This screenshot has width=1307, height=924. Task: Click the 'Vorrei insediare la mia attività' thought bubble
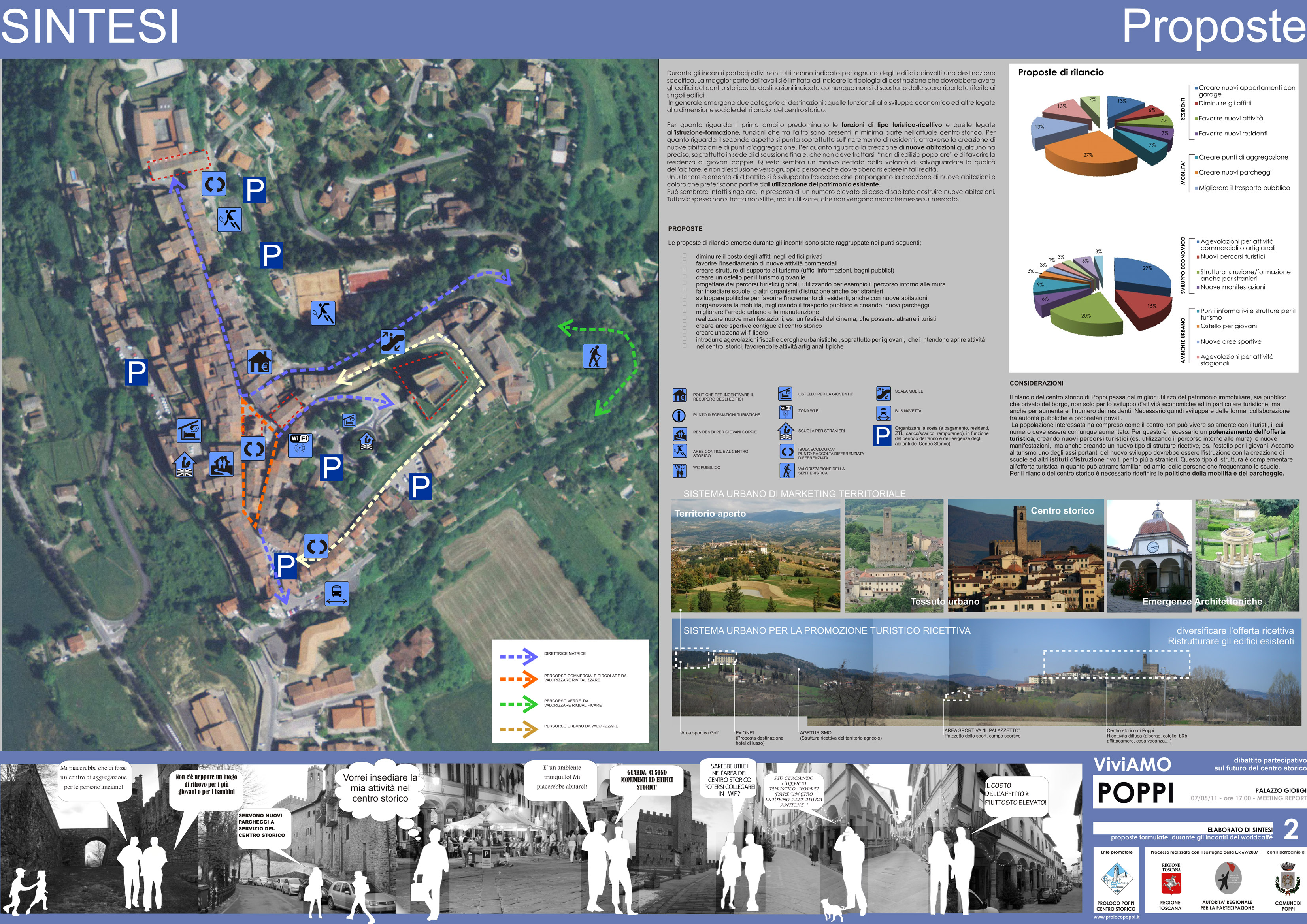(x=380, y=789)
